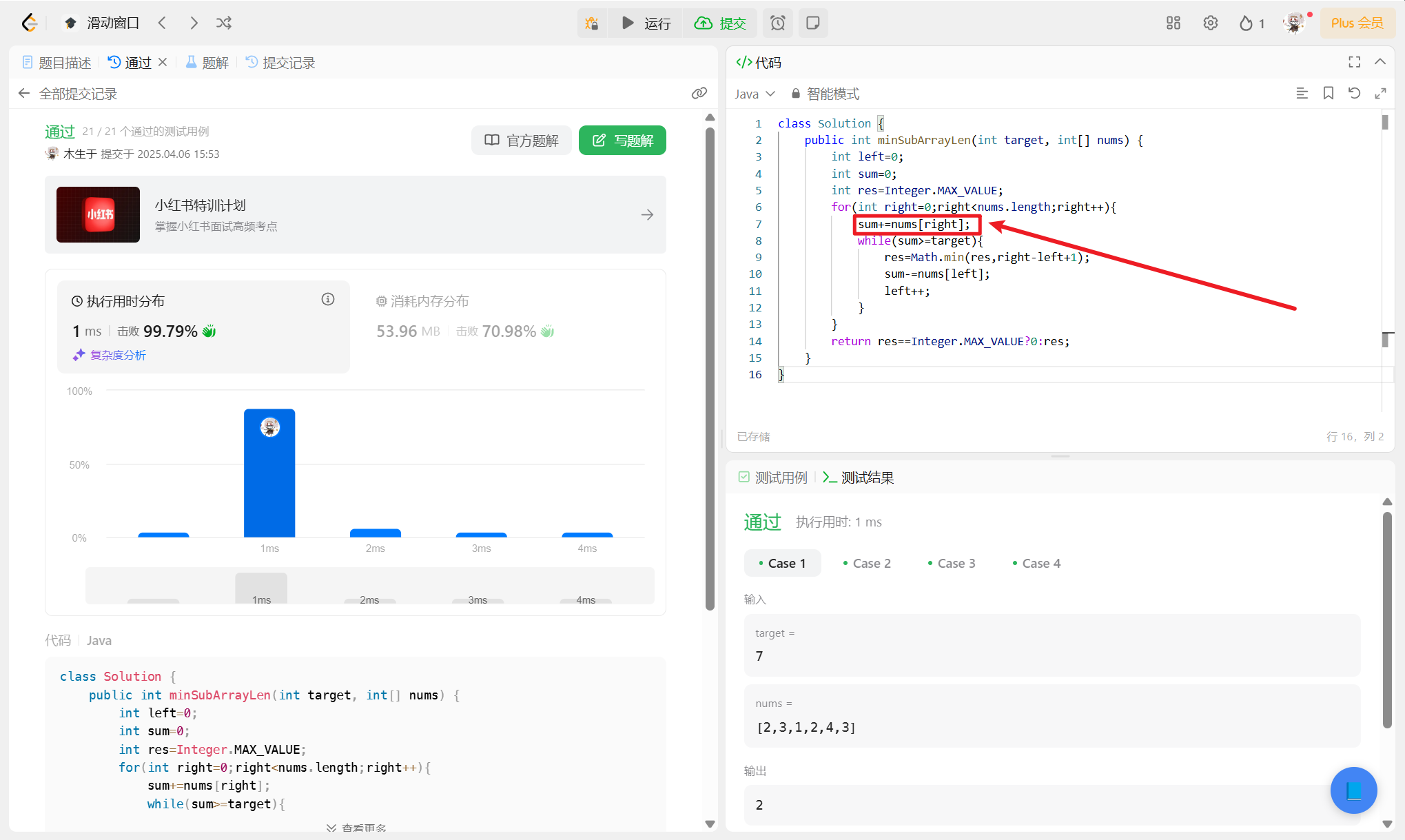Open the timer alarm clock icon
Viewport: 1405px width, 840px height.
(777, 23)
